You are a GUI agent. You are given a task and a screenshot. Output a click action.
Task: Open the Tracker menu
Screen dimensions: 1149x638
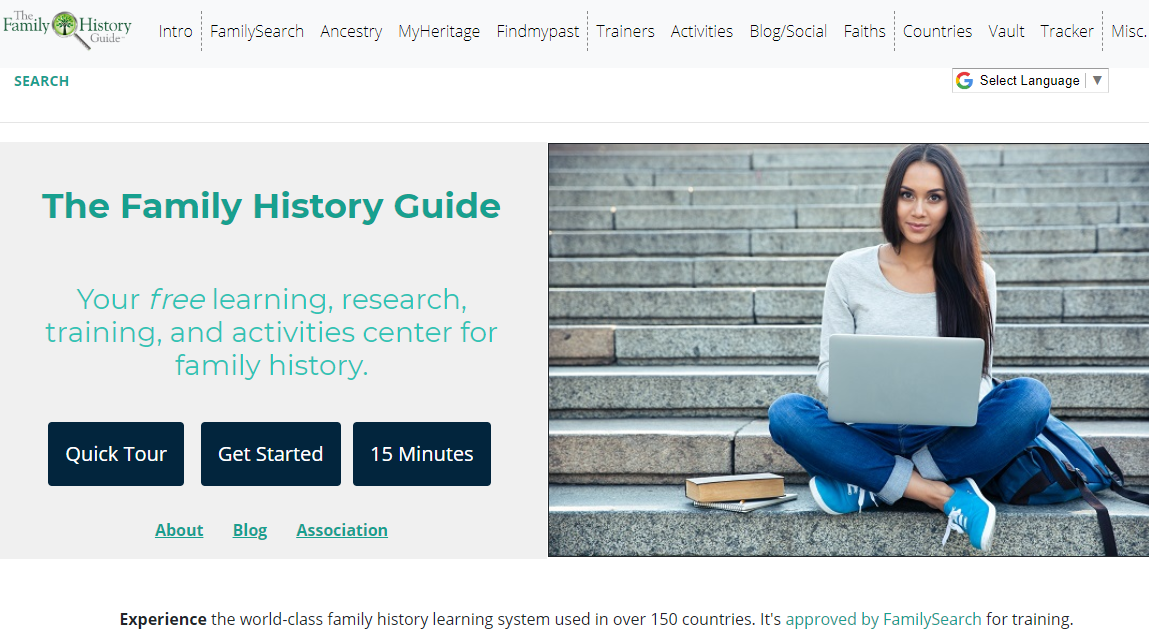point(1066,31)
